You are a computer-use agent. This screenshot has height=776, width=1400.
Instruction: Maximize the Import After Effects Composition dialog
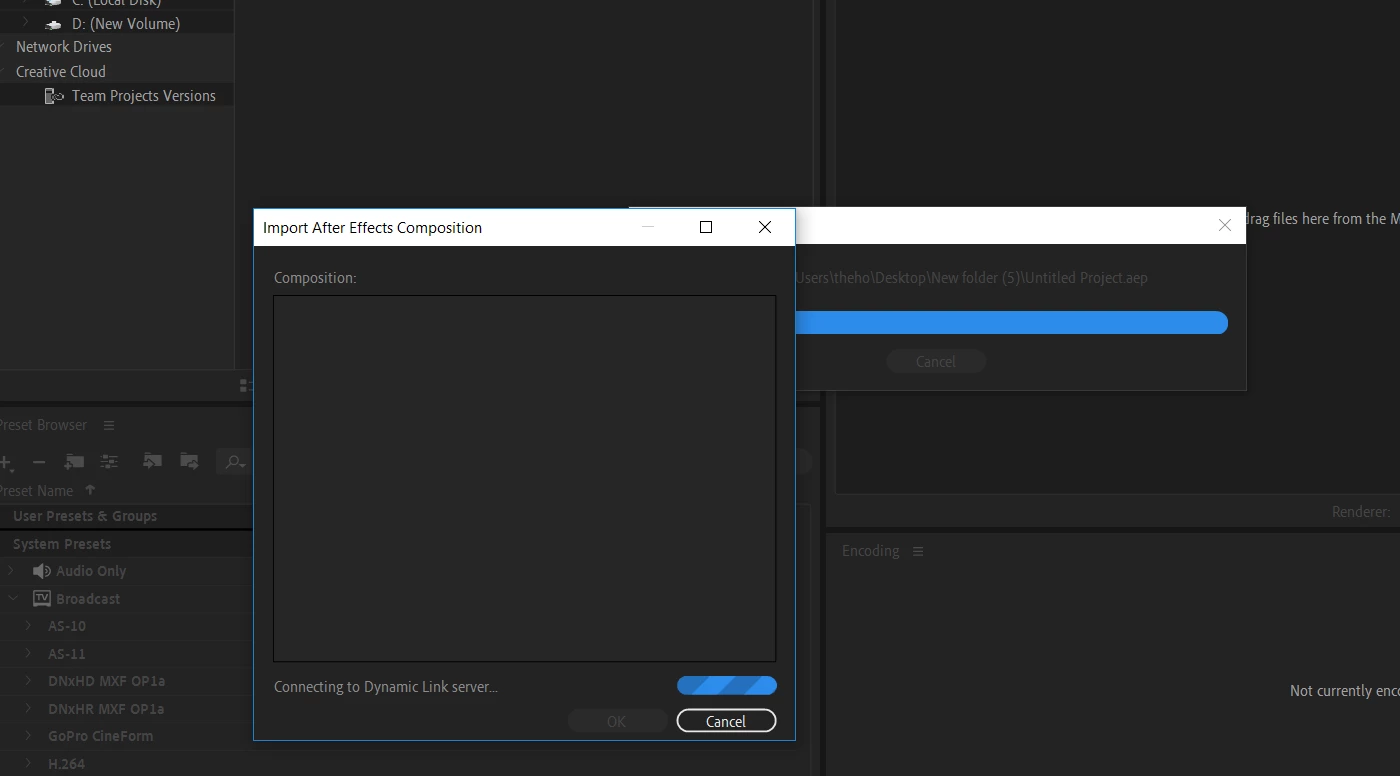point(706,227)
